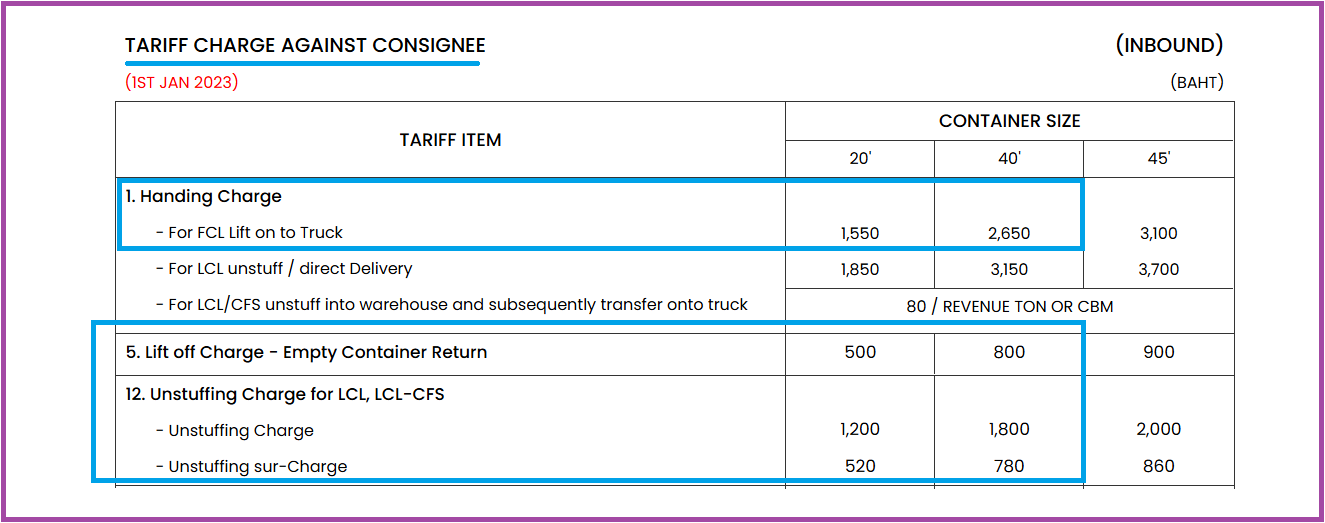The height and width of the screenshot is (523, 1325).
Task: Click the 12. Unstuffing Charge for LCL, LCL-CFS title
Action: point(285,394)
